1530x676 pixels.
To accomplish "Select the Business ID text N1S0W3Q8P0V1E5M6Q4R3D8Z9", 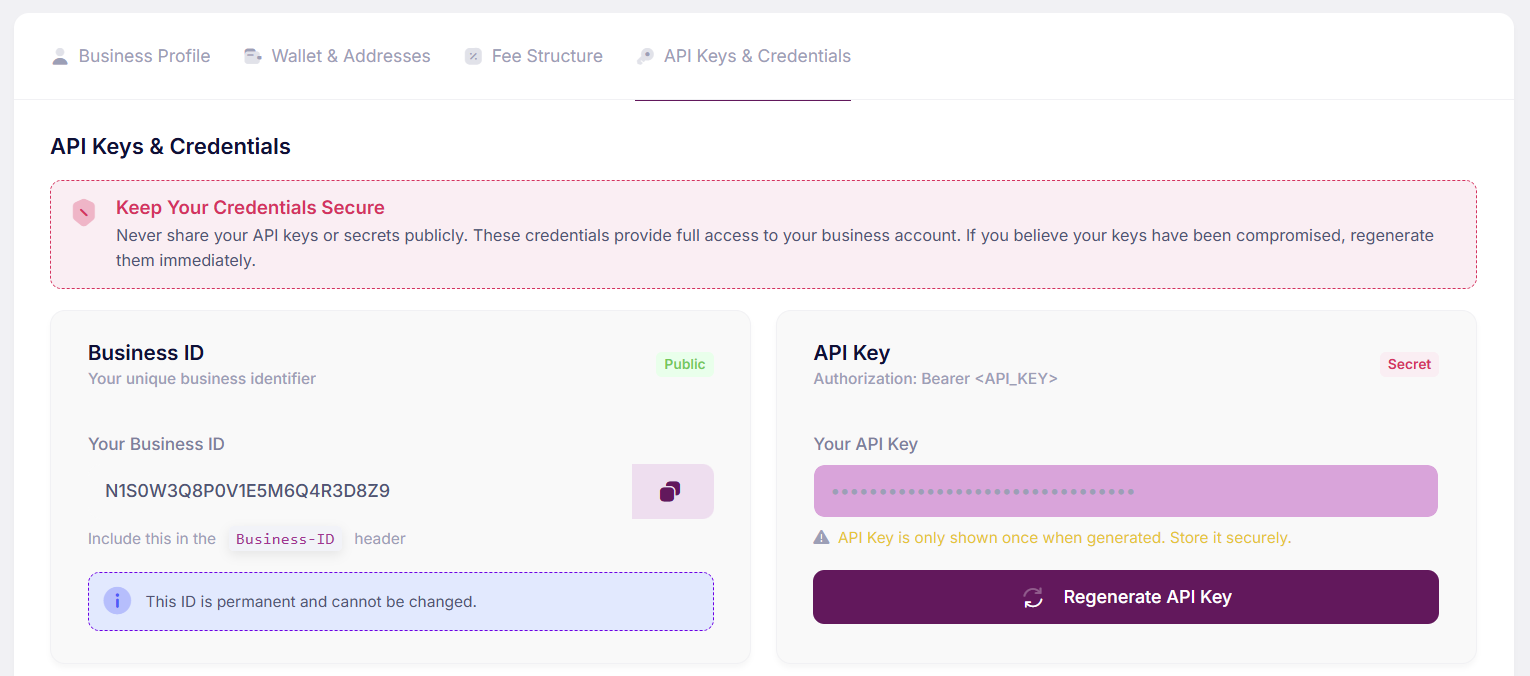I will [247, 491].
